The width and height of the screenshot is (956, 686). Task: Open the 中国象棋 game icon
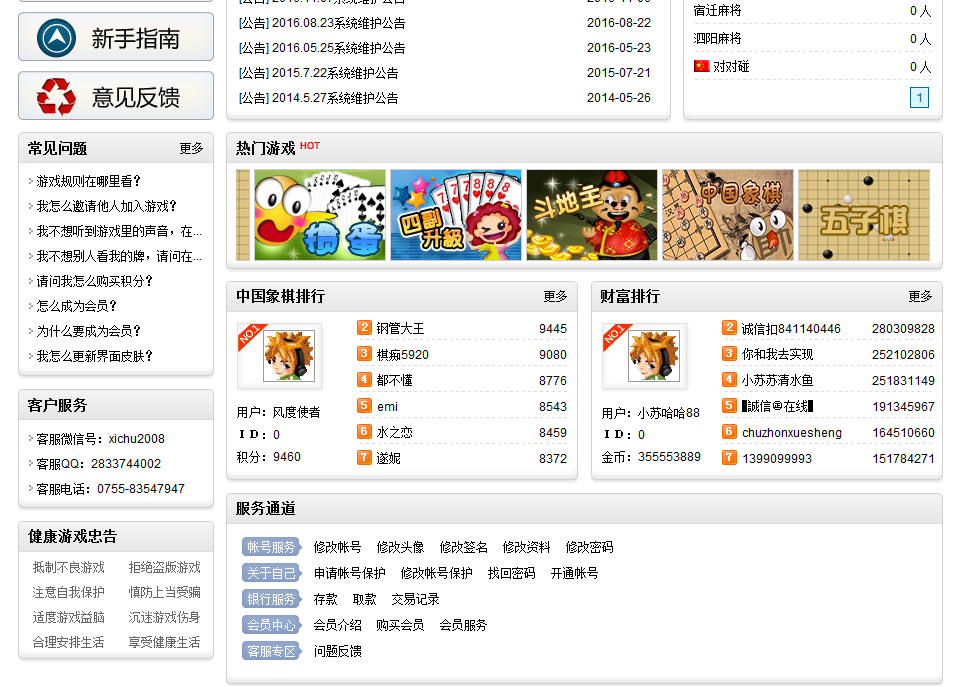point(728,215)
